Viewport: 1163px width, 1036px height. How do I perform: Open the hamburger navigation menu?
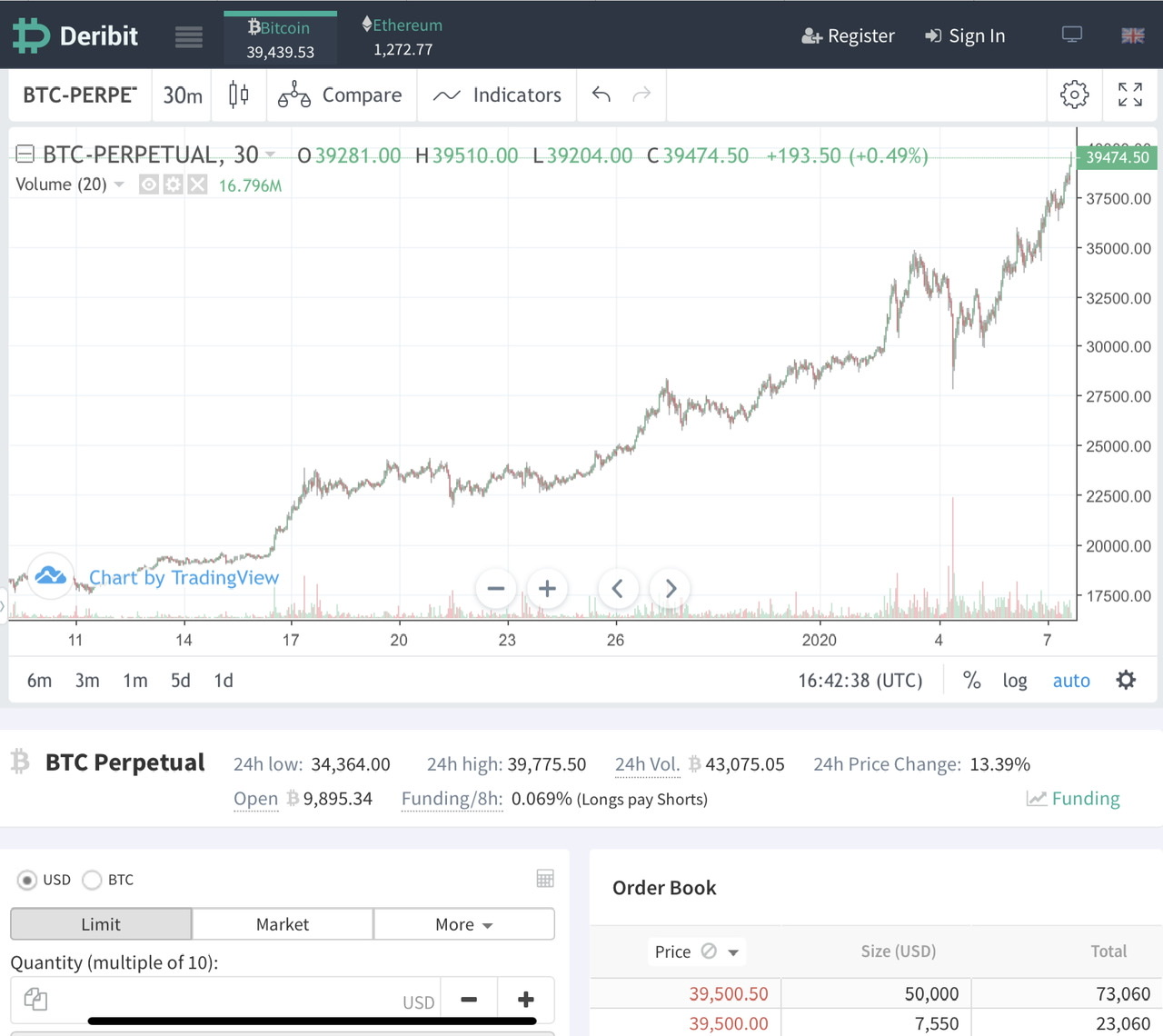point(189,36)
